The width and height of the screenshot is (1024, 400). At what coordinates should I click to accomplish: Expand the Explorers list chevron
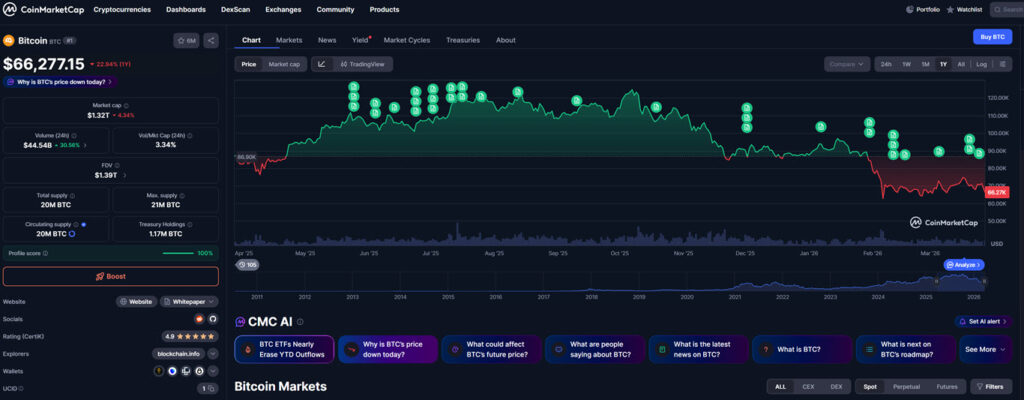point(212,353)
